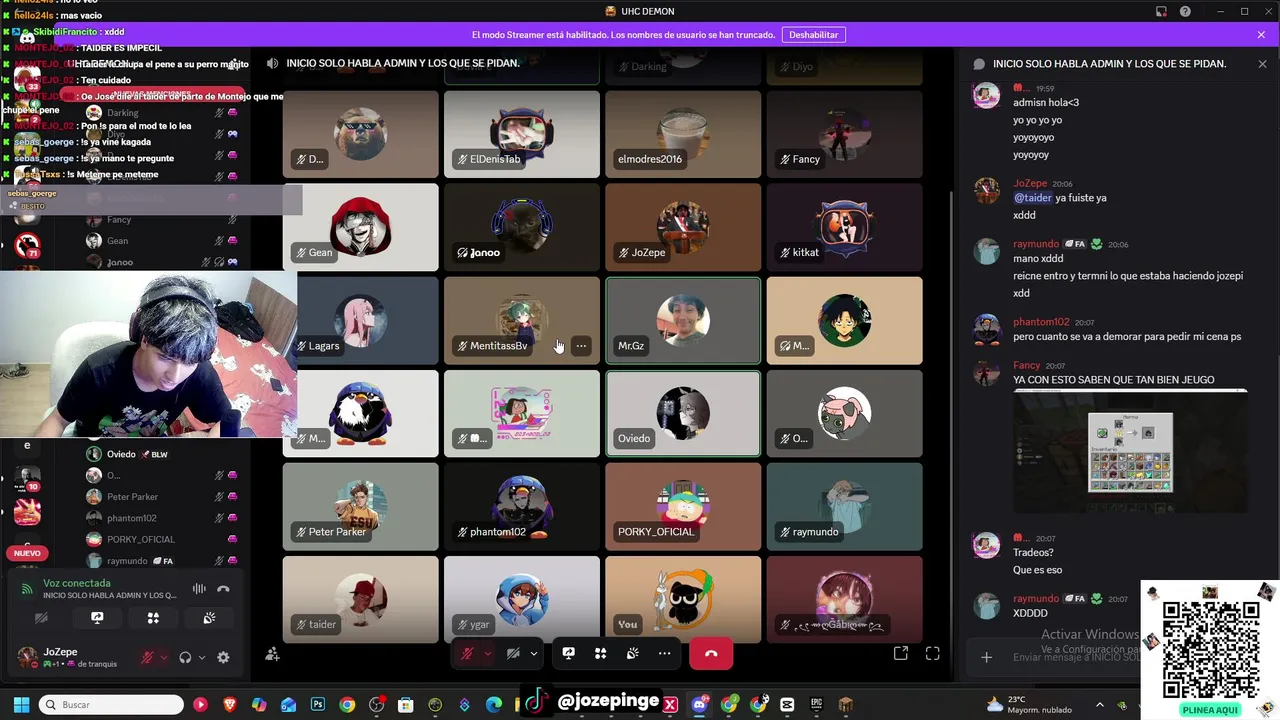
Task: Click the three-dot menu on MentitassBv tile
Action: click(581, 346)
